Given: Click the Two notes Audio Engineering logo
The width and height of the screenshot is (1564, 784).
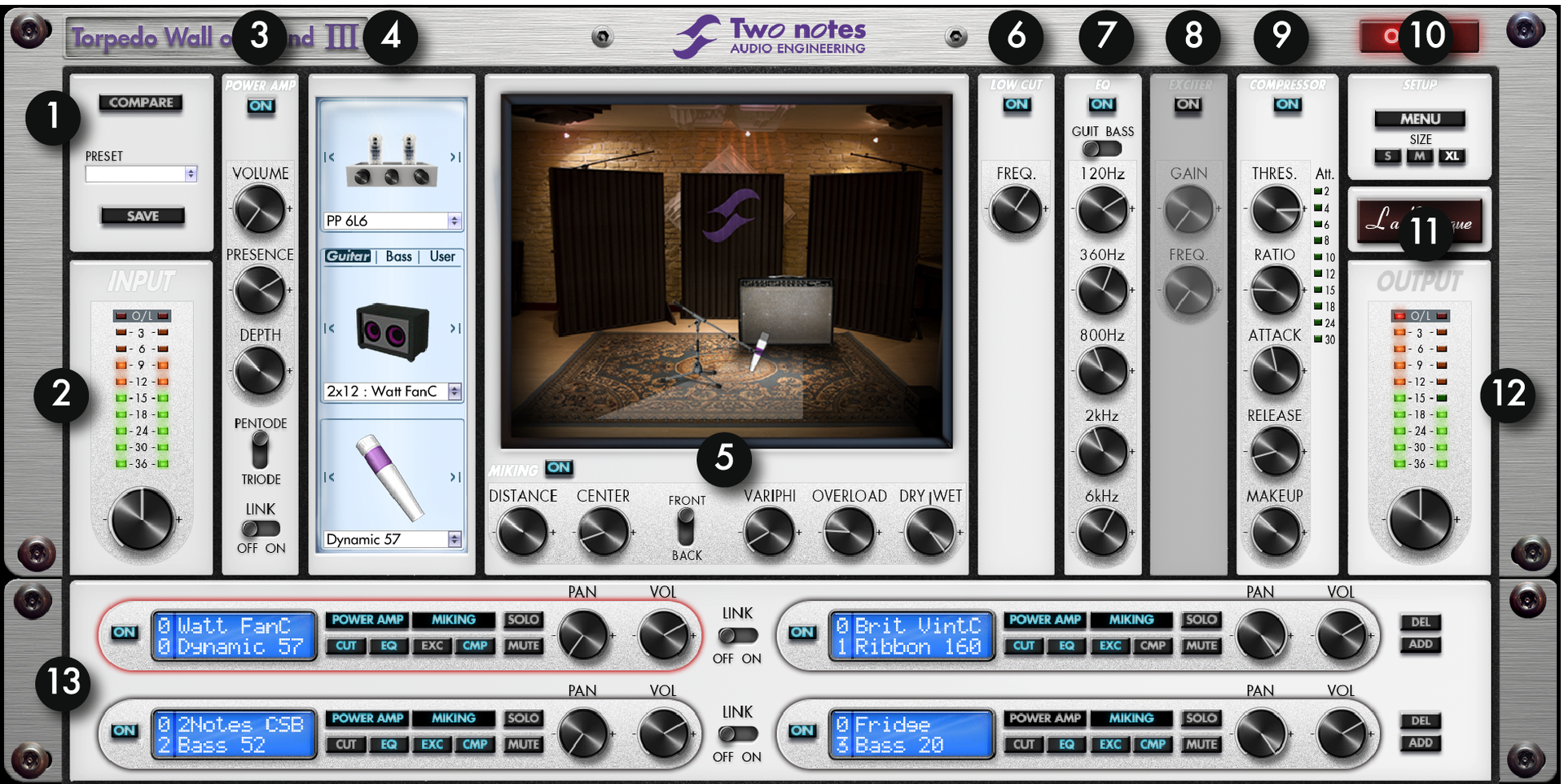Looking at the screenshot, I should [x=769, y=37].
